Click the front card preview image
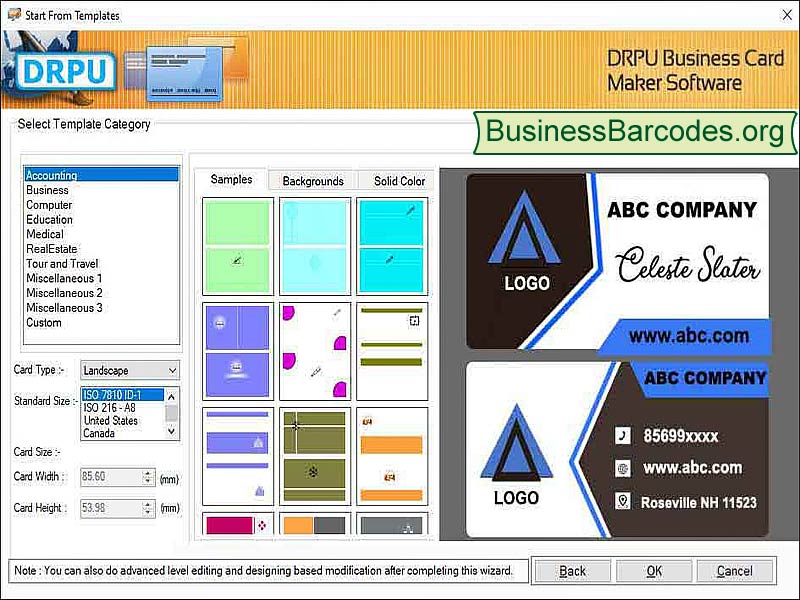The width and height of the screenshot is (800, 600). (x=618, y=262)
